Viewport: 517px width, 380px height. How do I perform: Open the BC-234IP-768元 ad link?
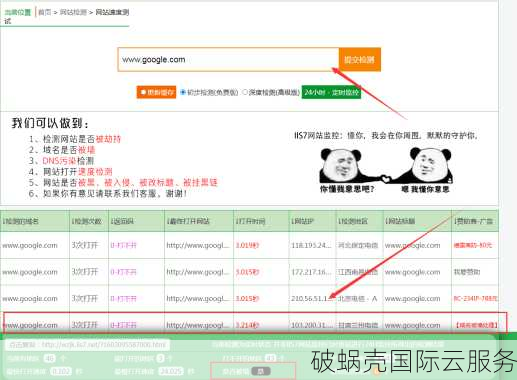475,299
